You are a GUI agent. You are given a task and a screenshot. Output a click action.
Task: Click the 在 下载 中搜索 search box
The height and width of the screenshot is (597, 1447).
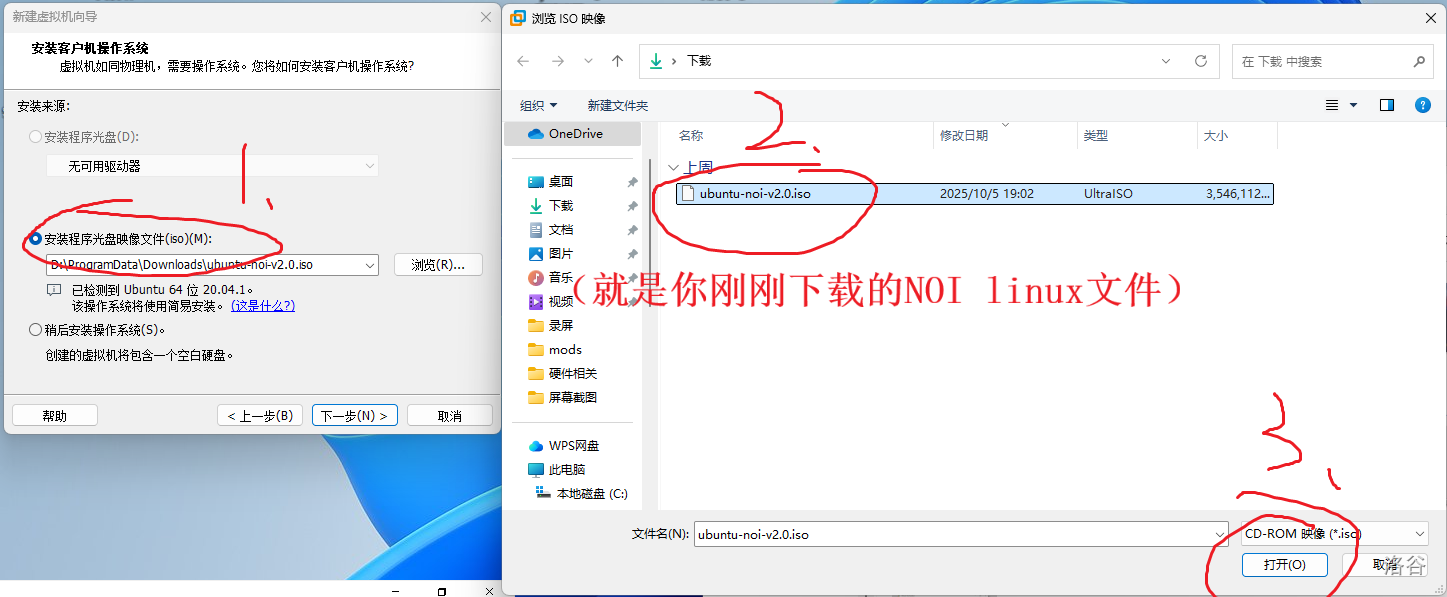point(1320,61)
